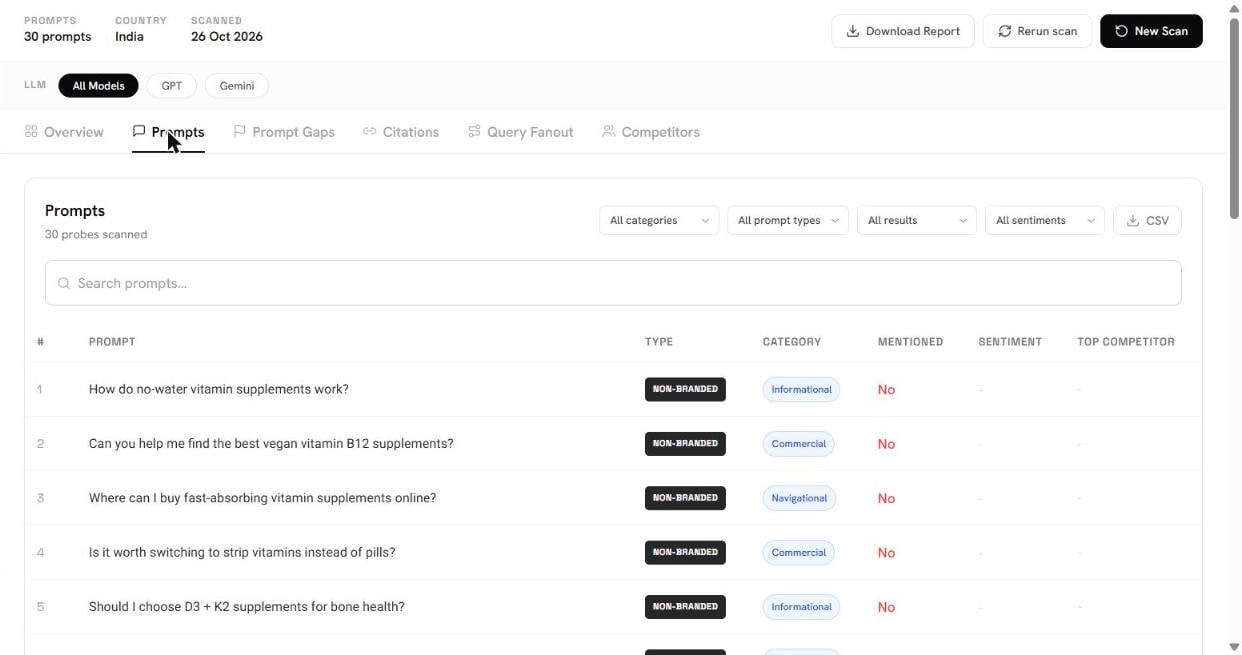The image size is (1242, 655).
Task: Open the Citations tab
Action: click(x=401, y=132)
